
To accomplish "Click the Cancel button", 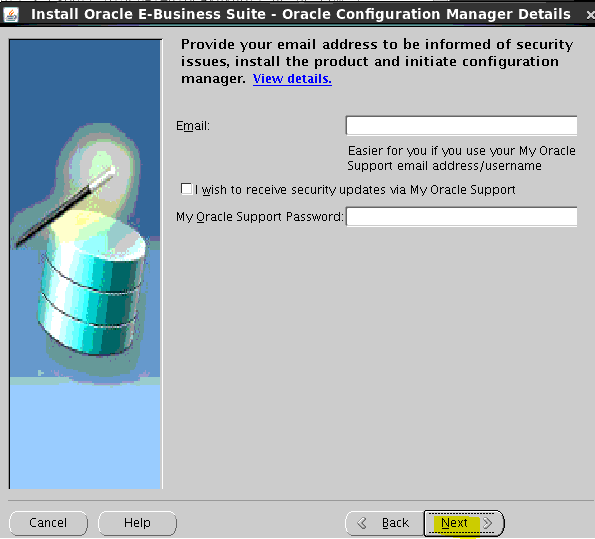I will (x=48, y=523).
